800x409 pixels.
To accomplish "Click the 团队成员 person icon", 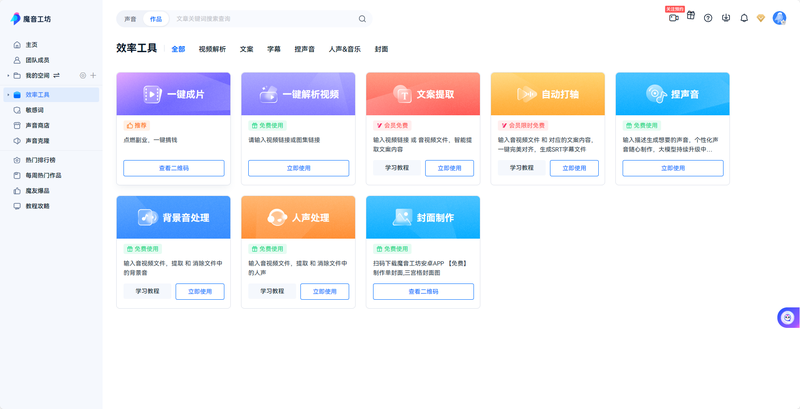I will coord(17,60).
